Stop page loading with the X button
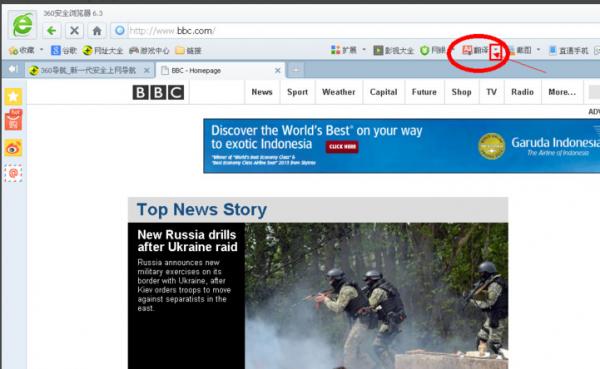This screenshot has width=600, height=369. (x=75, y=31)
